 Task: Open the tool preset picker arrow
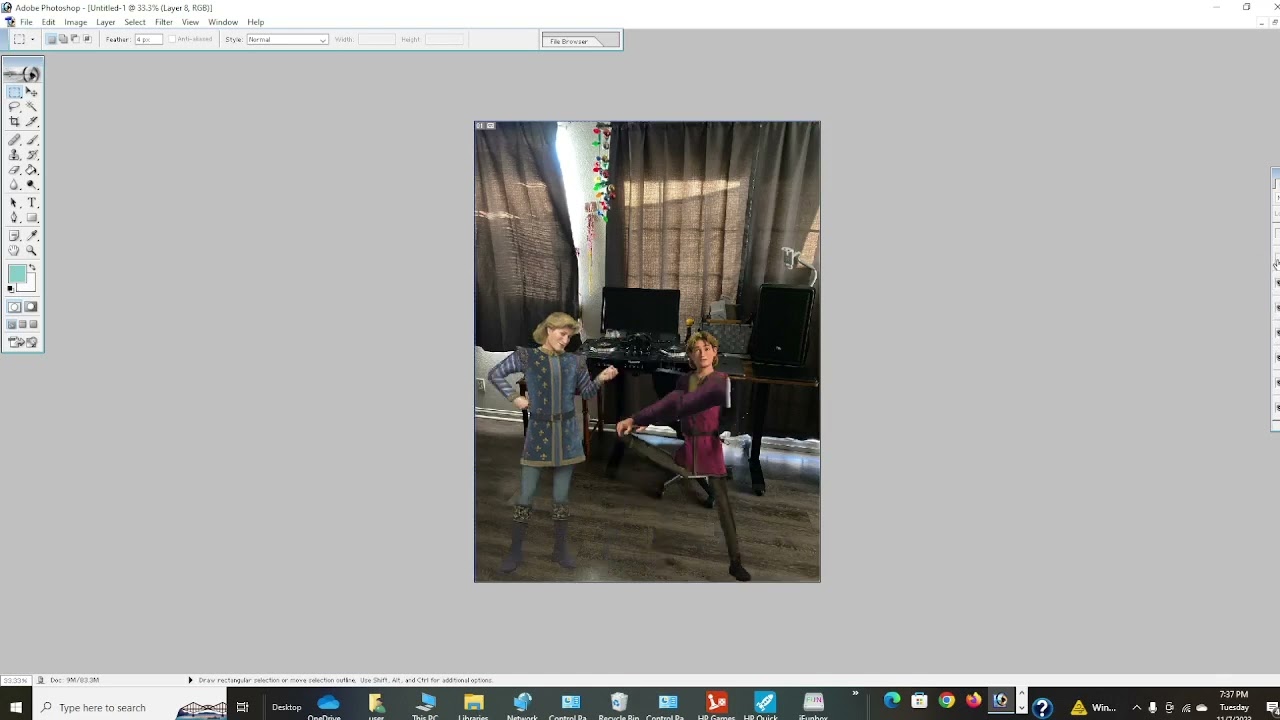point(32,39)
